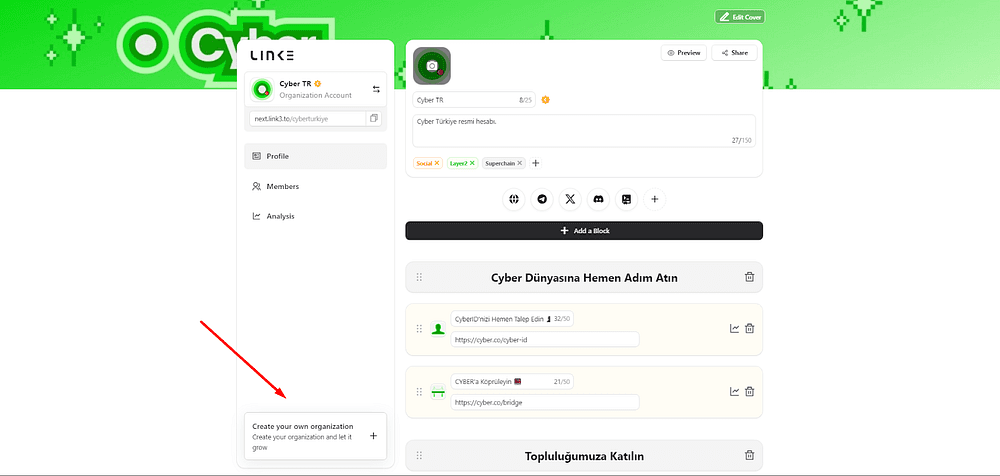This screenshot has width=1000, height=476.
Task: Remove the Layer2 tag
Action: 472,163
